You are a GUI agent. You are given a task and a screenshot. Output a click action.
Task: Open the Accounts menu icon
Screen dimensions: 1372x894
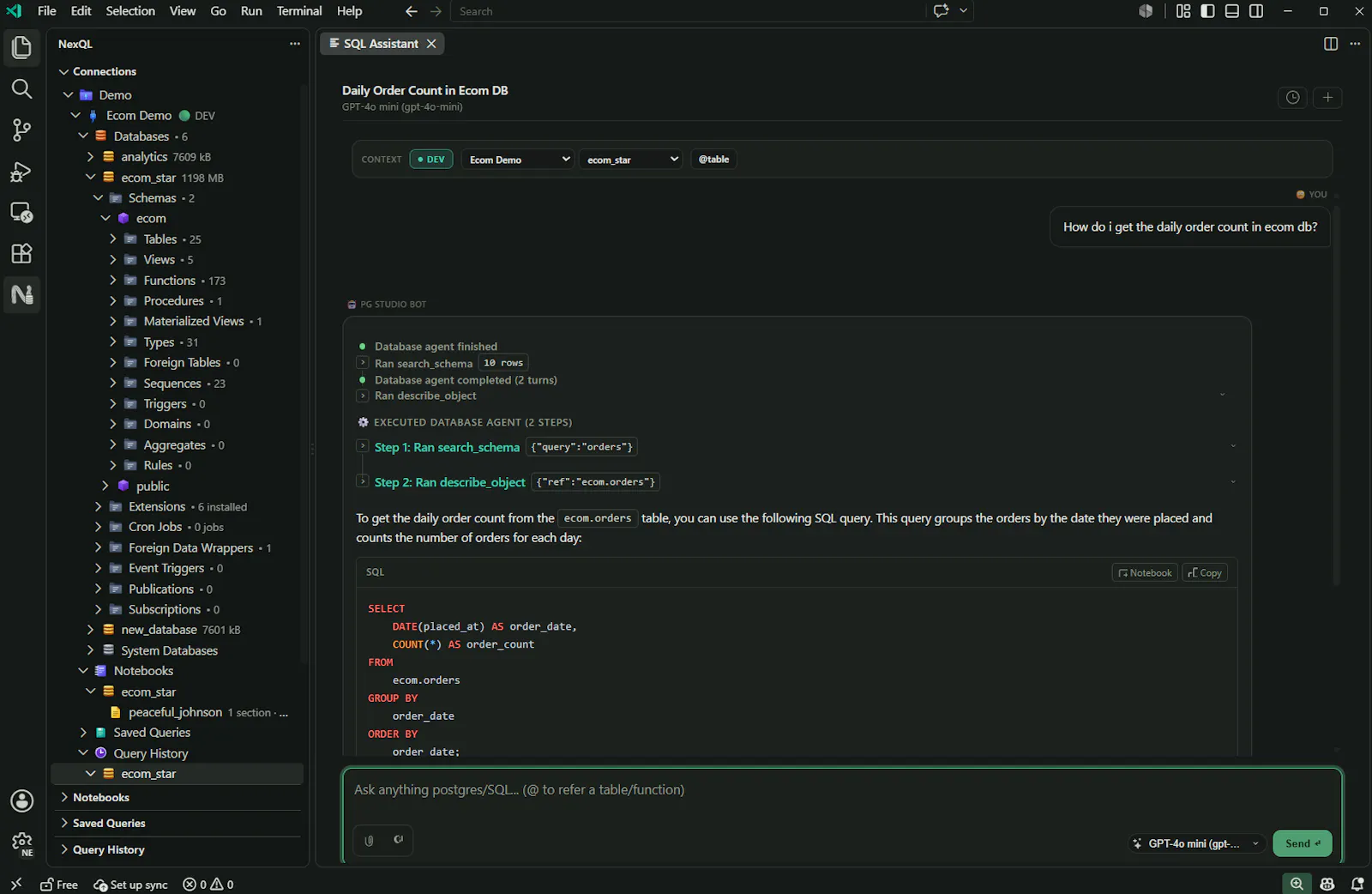coord(21,800)
